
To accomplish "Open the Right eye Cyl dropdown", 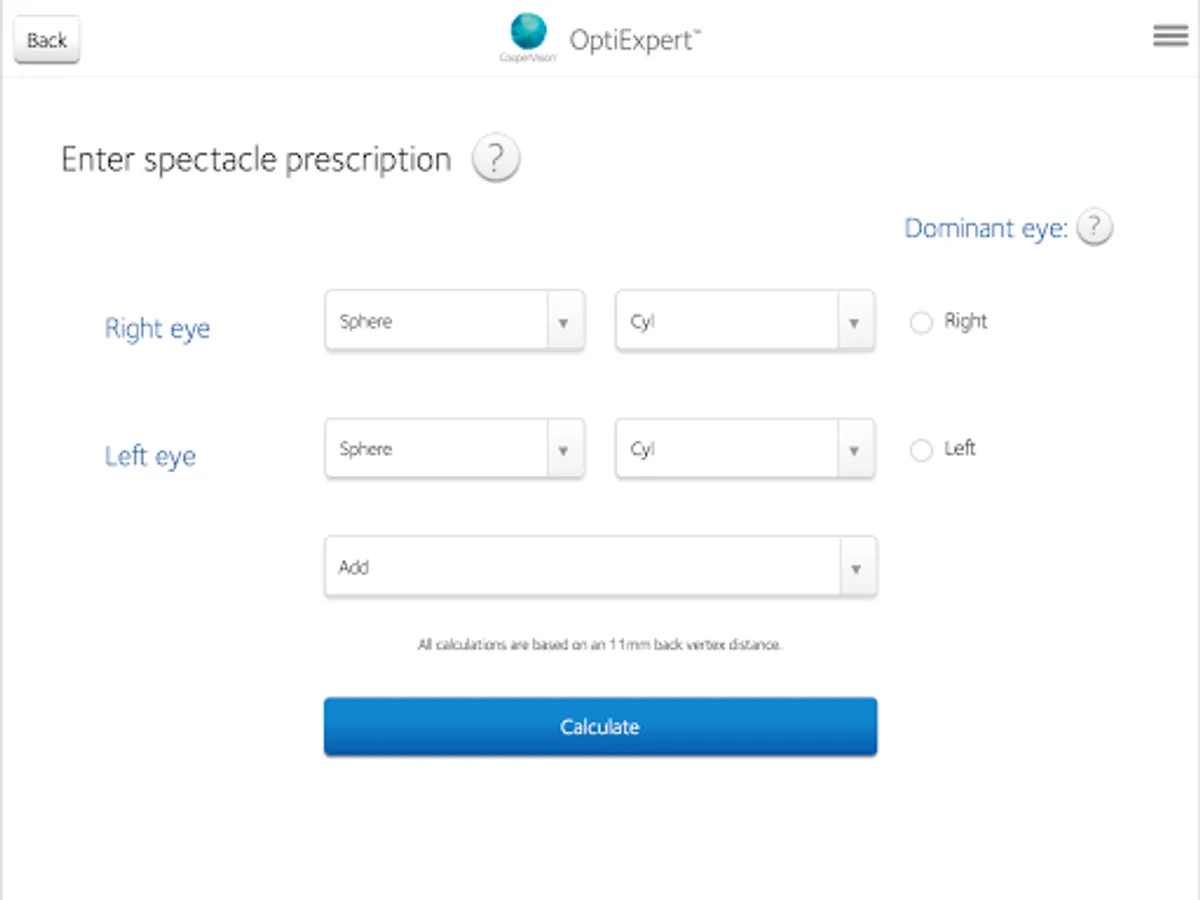I will 726,322.
